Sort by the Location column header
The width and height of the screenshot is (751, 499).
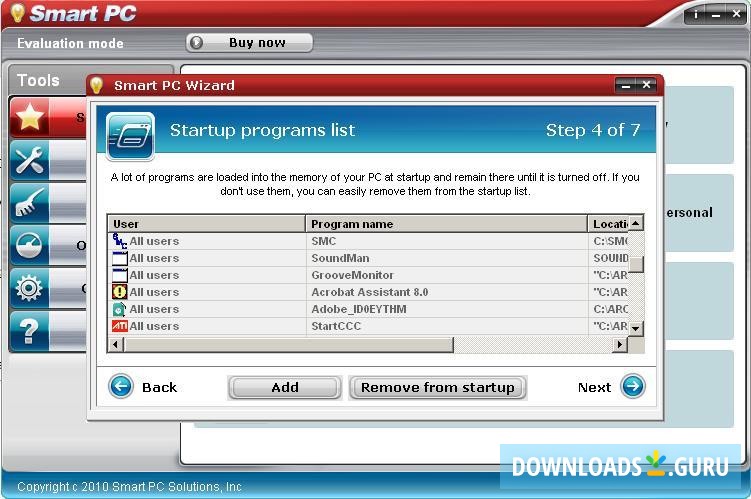[x=608, y=224]
